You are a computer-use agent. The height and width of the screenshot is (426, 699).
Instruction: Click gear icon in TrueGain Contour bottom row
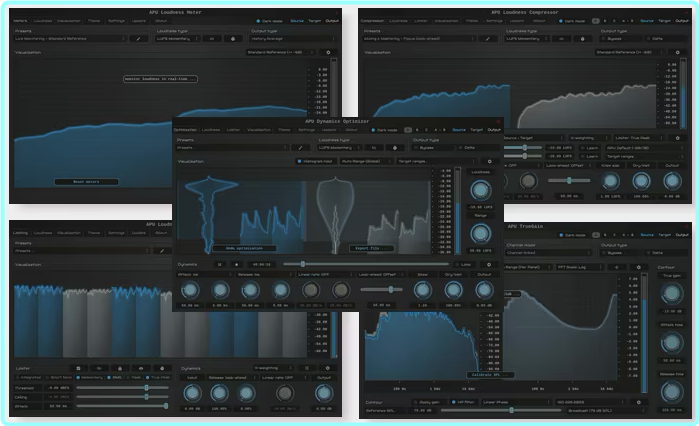pos(638,401)
